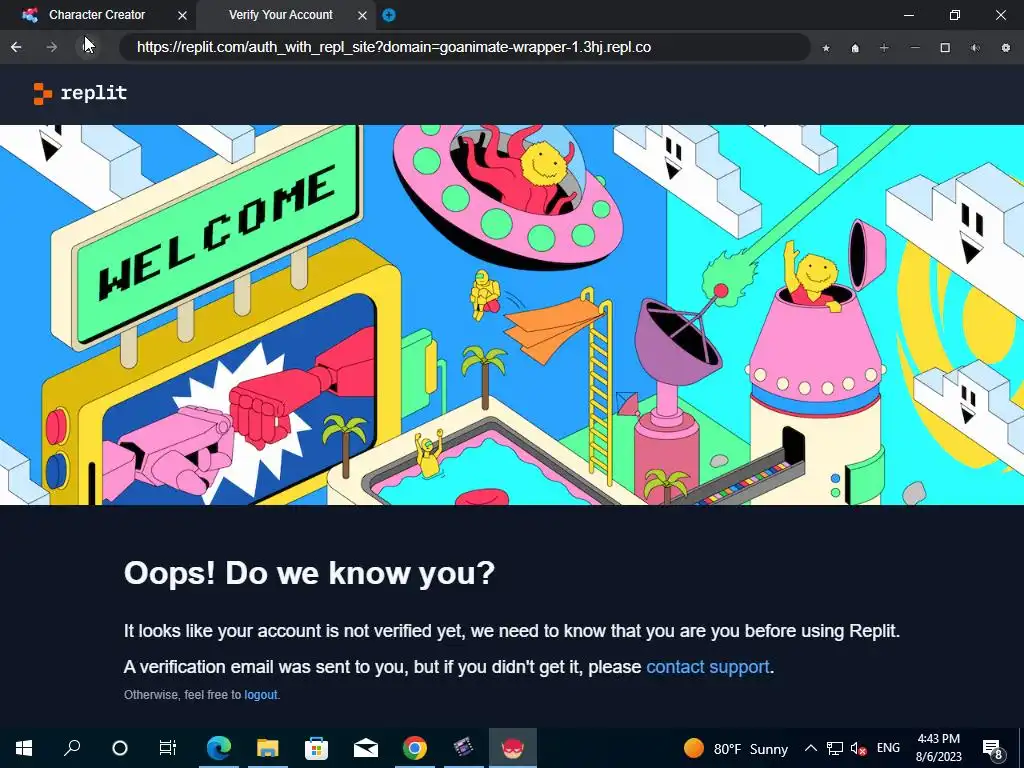This screenshot has height=768, width=1024.
Task: Click the replit.com URL address bar
Action: (465, 47)
